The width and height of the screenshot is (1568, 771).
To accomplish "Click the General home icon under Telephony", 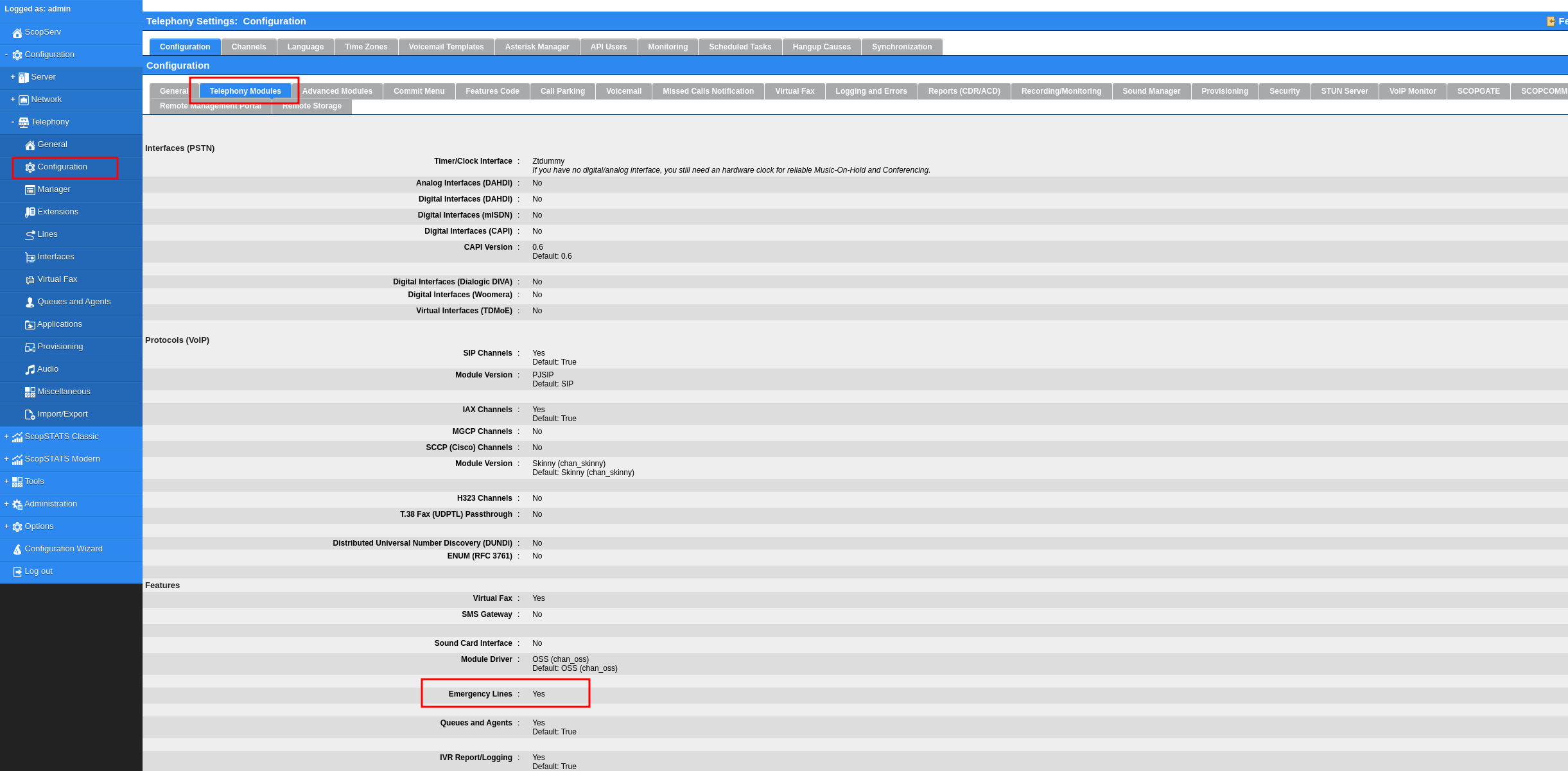I will (x=30, y=145).
